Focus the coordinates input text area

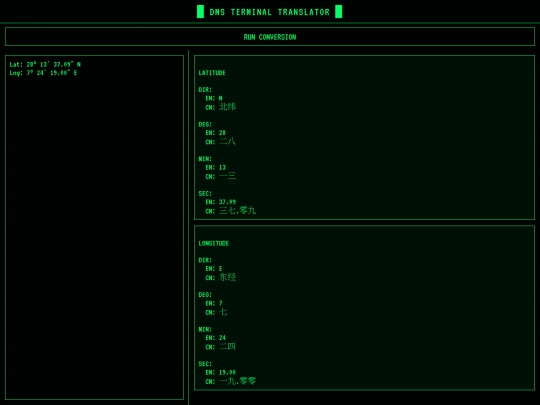point(94,227)
